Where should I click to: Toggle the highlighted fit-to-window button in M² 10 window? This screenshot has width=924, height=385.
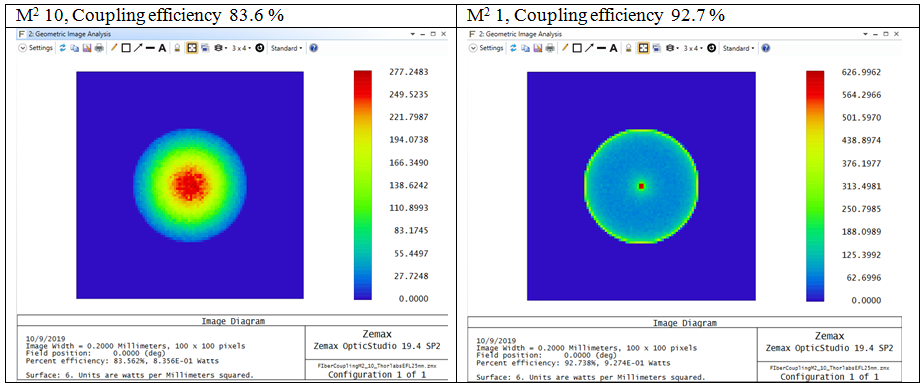click(192, 48)
